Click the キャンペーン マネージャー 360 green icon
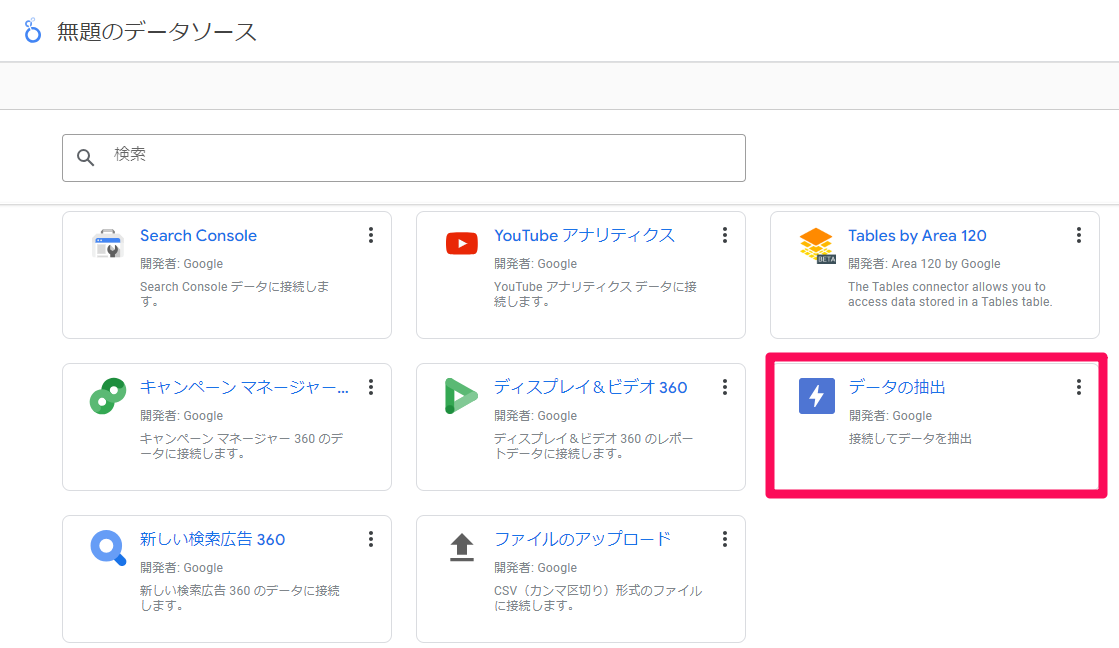Image resolution: width=1119 pixels, height=648 pixels. [108, 396]
